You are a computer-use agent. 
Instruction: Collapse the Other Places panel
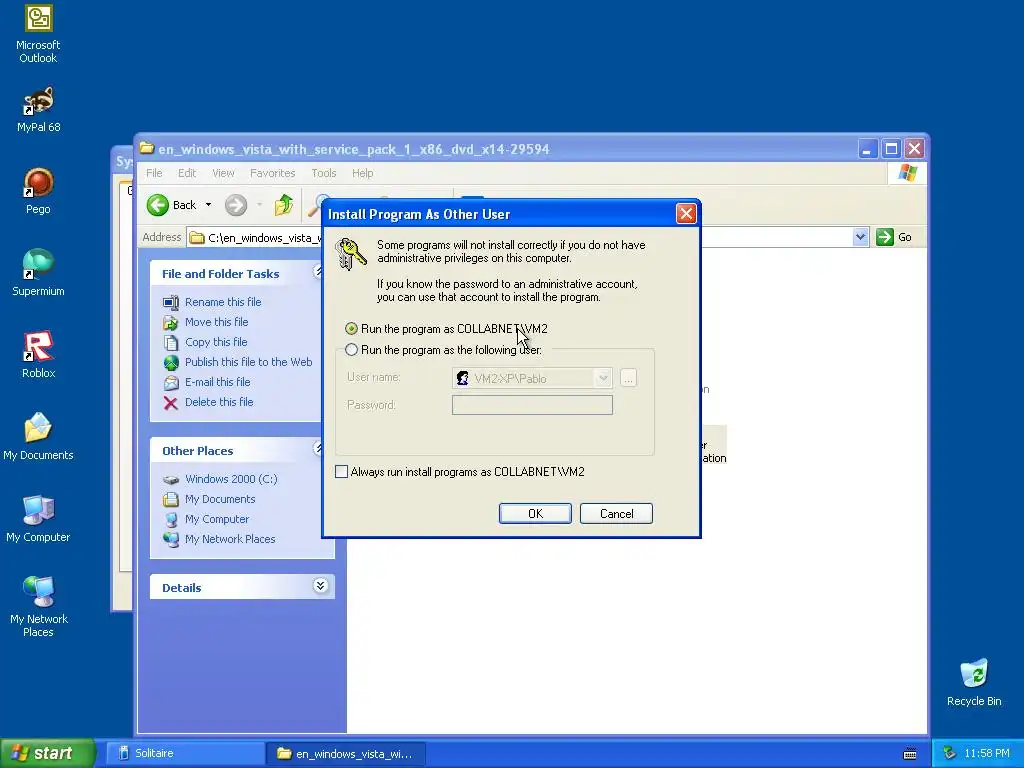point(319,449)
